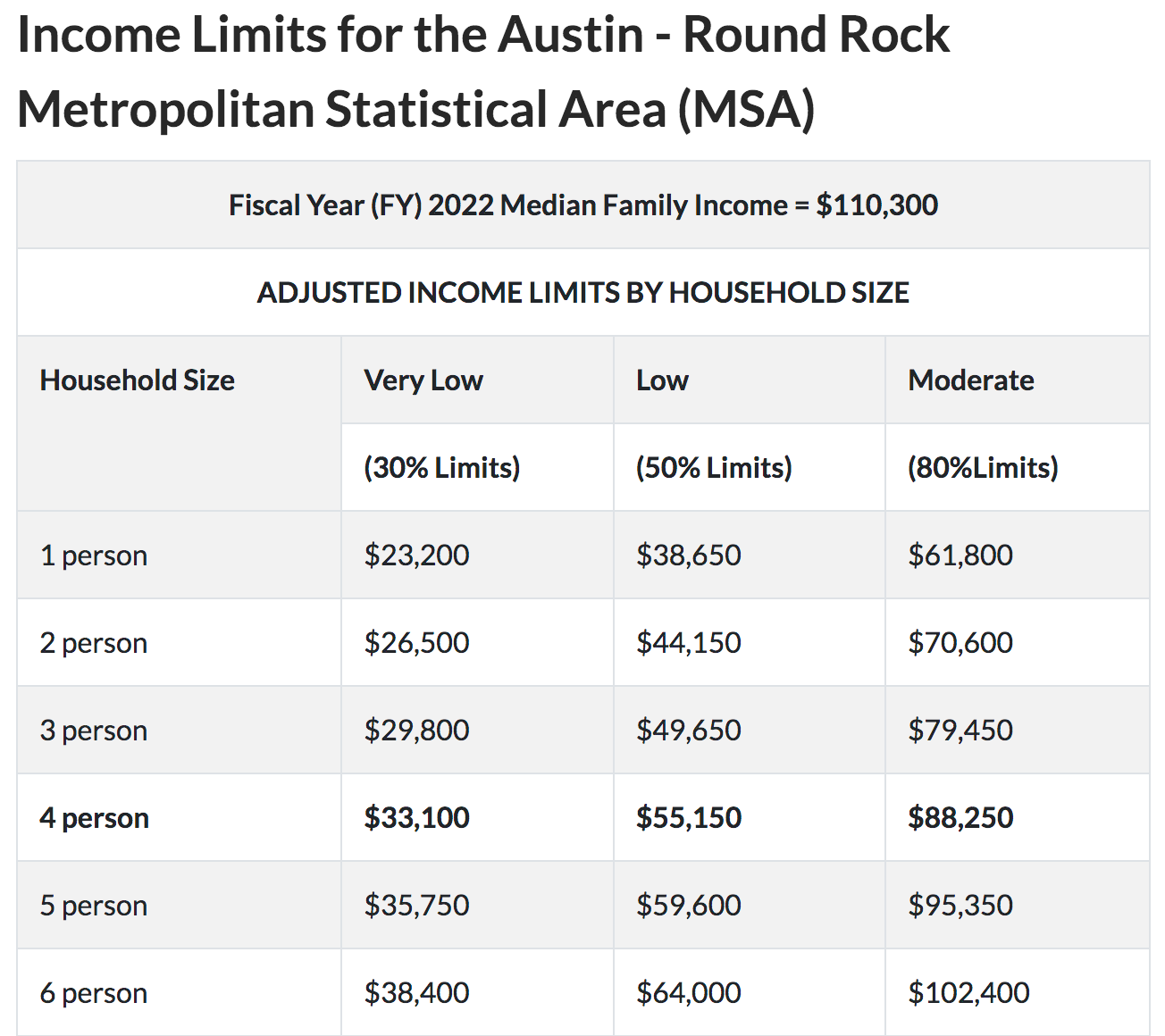Select the $23,200 cell
The width and height of the screenshot is (1165, 1036).
coord(477,555)
